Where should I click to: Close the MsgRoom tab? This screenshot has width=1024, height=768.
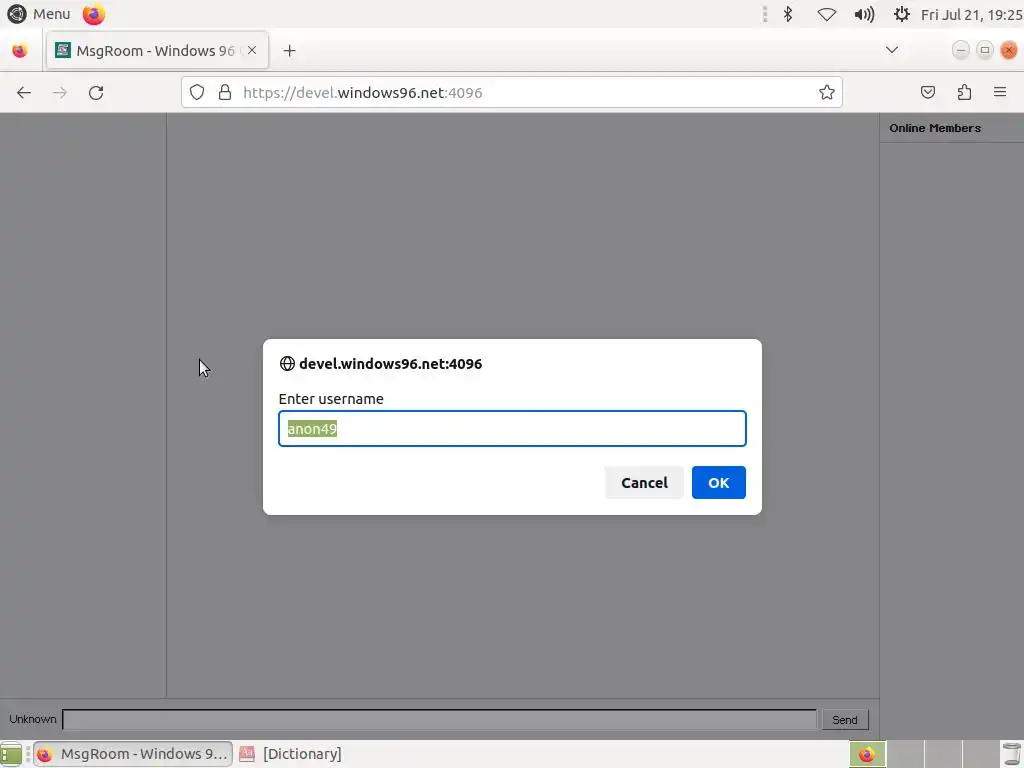252,50
